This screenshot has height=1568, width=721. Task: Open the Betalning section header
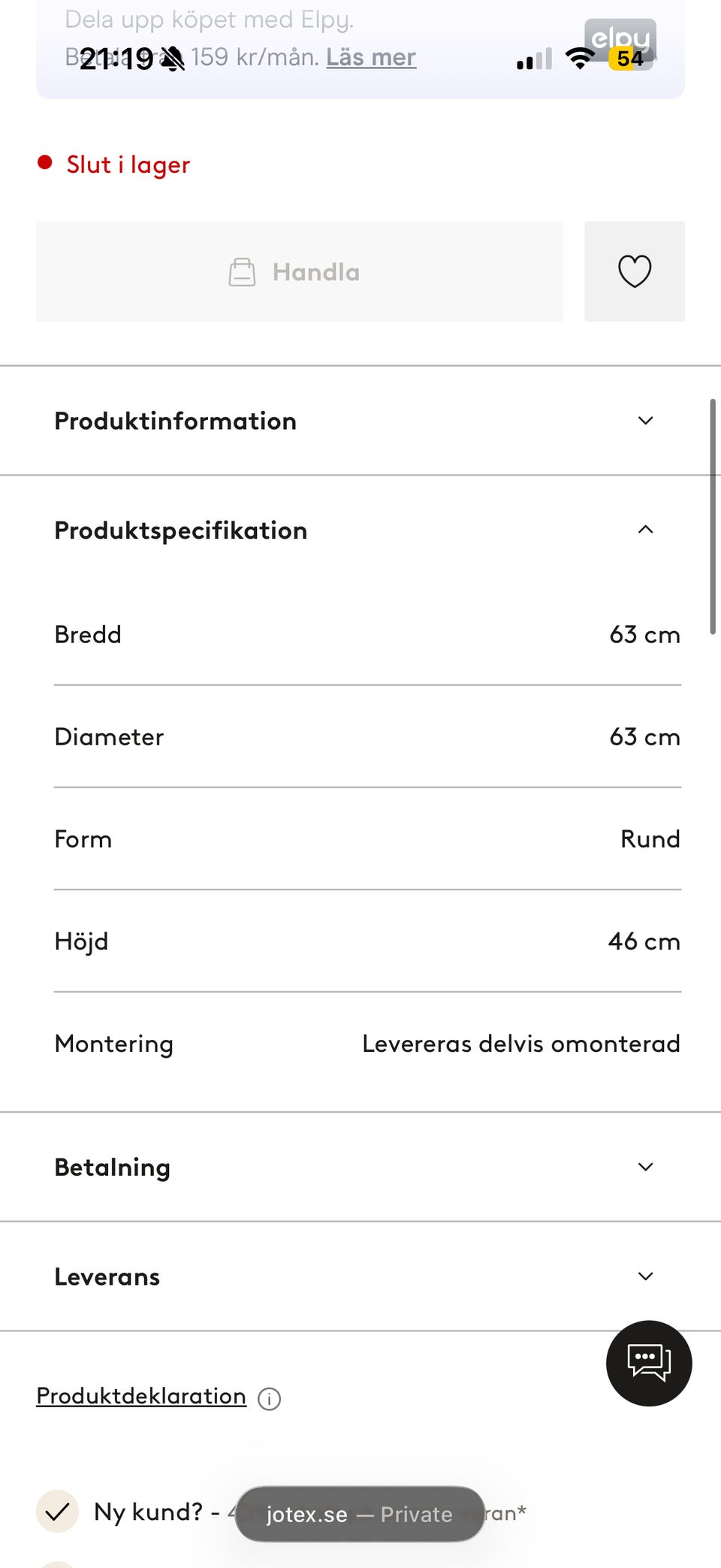(x=113, y=1167)
